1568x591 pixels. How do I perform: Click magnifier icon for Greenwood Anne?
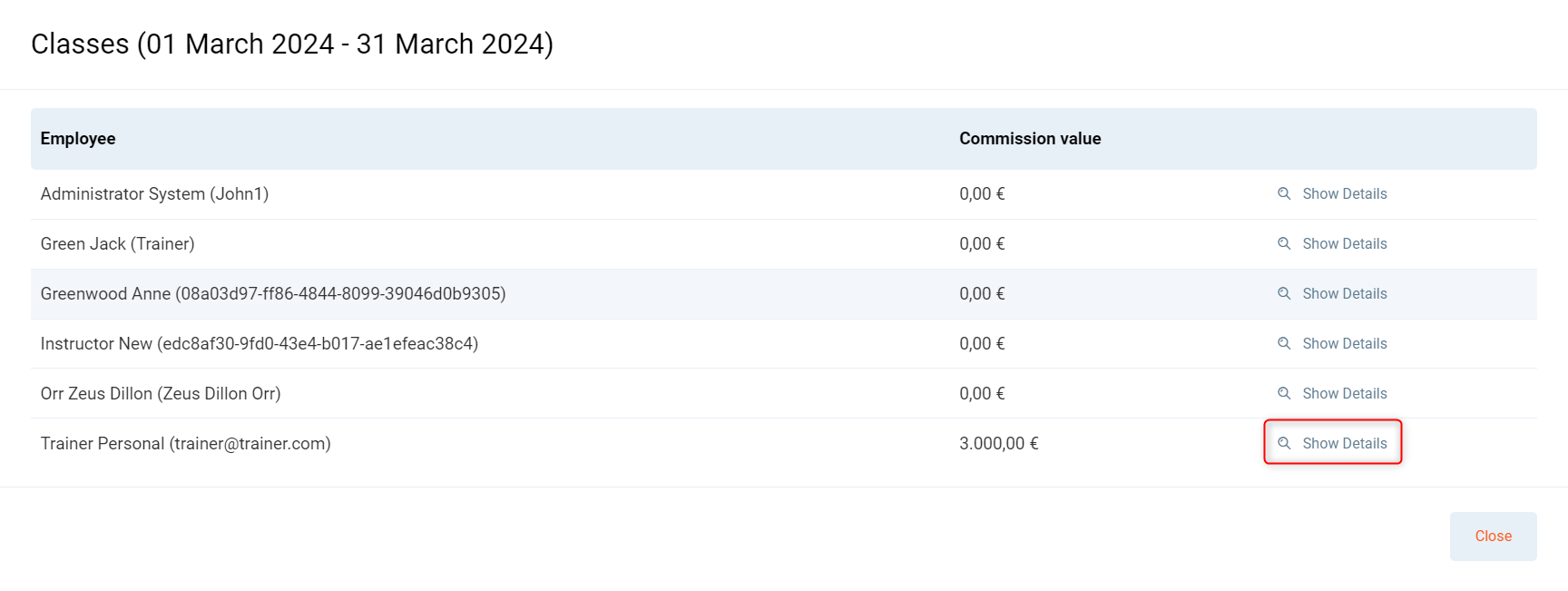coord(1284,293)
